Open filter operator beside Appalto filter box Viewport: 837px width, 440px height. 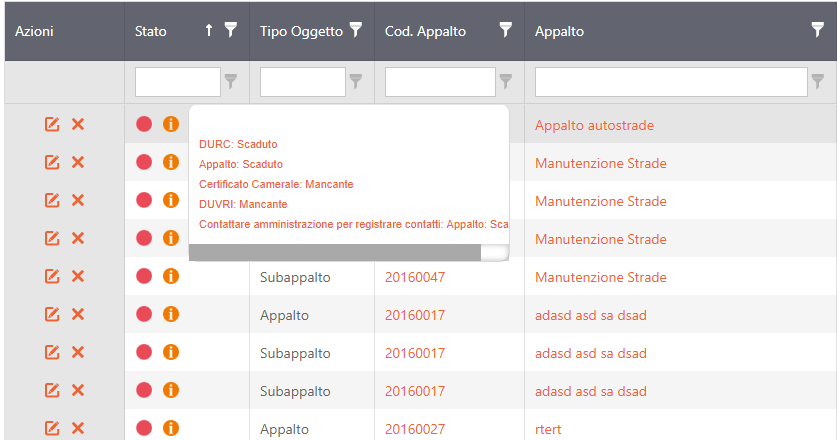tap(817, 81)
